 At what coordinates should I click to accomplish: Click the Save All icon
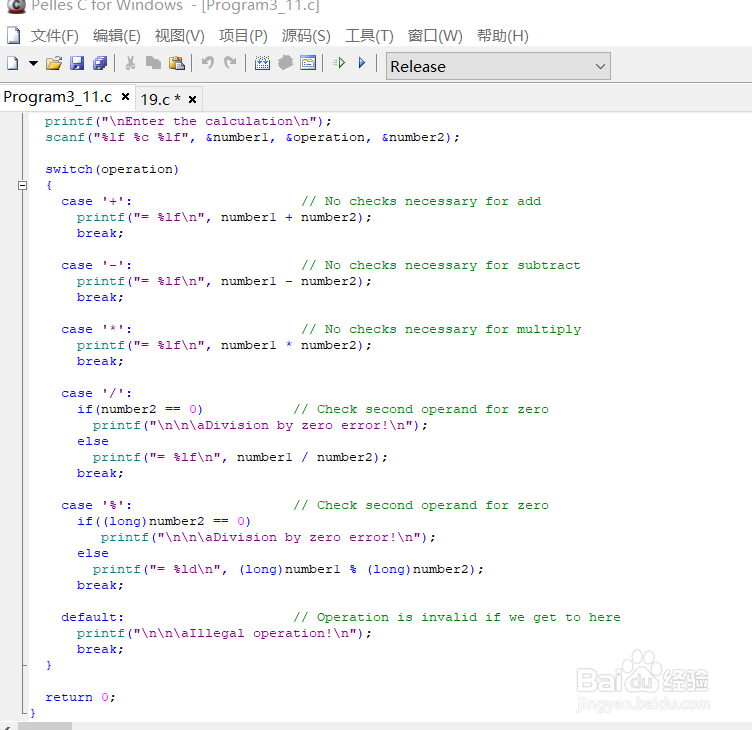tap(100, 63)
